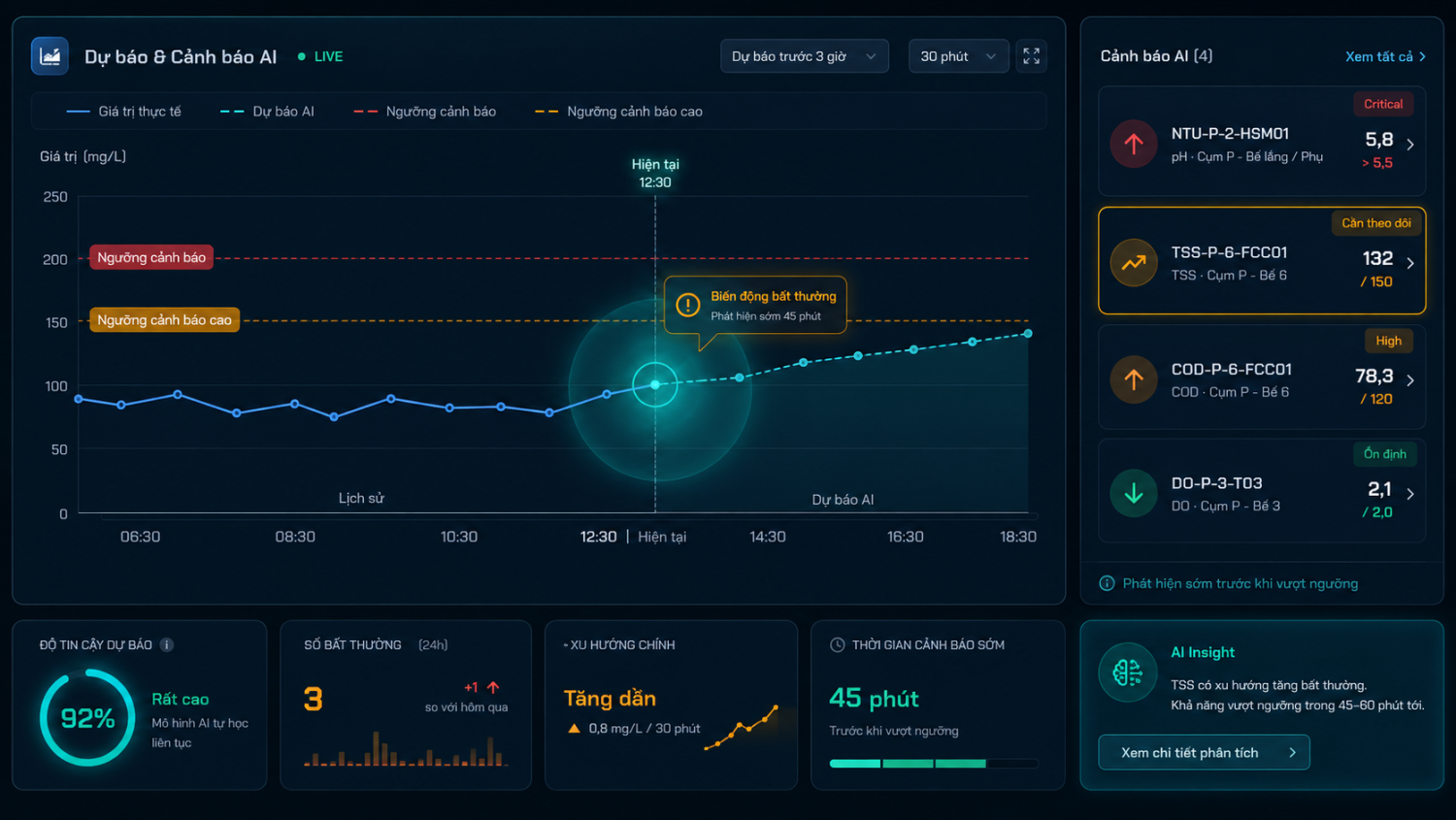Open the Dự báo trước 3 giờ dropdown
Screen dimensions: 1456x820
[x=804, y=56]
